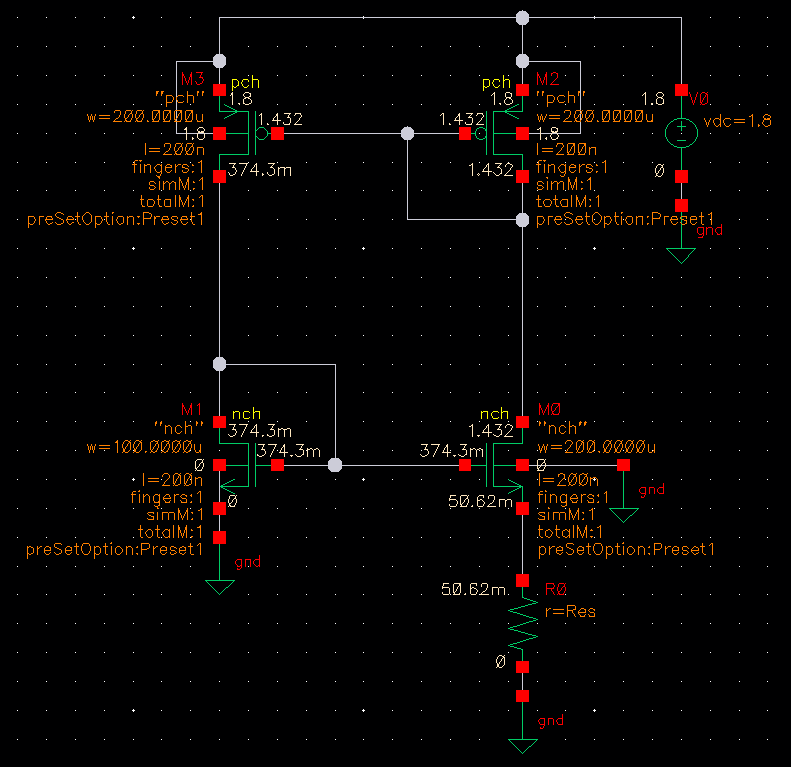Select the V0 instance name label

[698, 97]
